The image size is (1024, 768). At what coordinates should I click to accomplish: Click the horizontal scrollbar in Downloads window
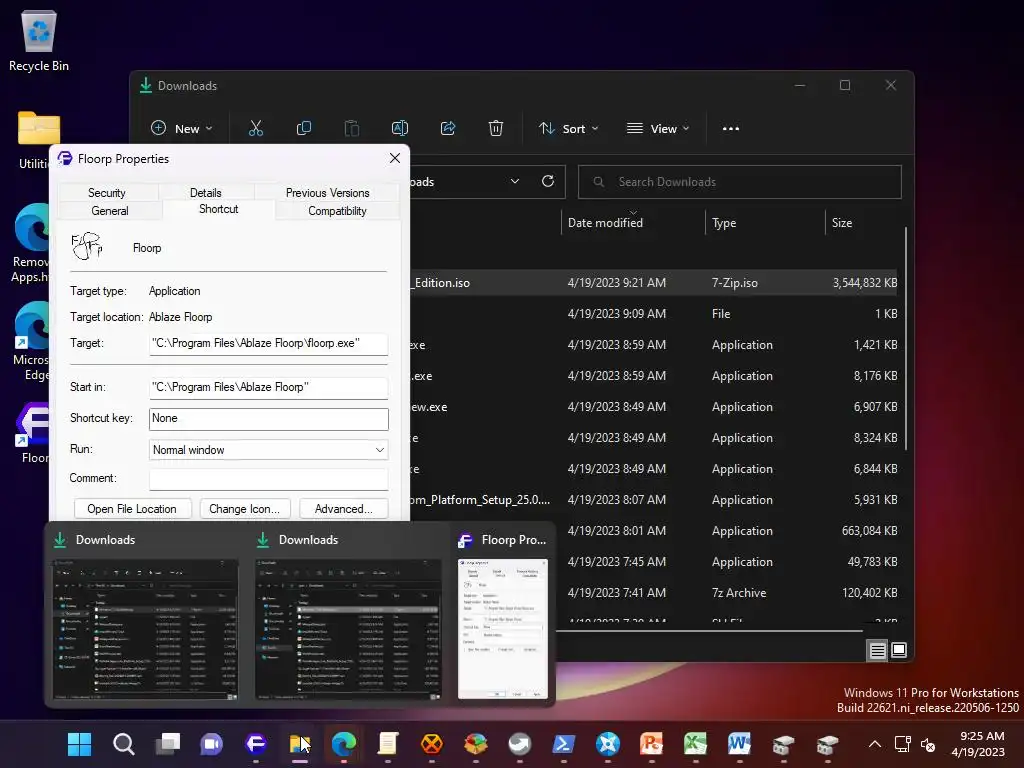[x=709, y=631]
